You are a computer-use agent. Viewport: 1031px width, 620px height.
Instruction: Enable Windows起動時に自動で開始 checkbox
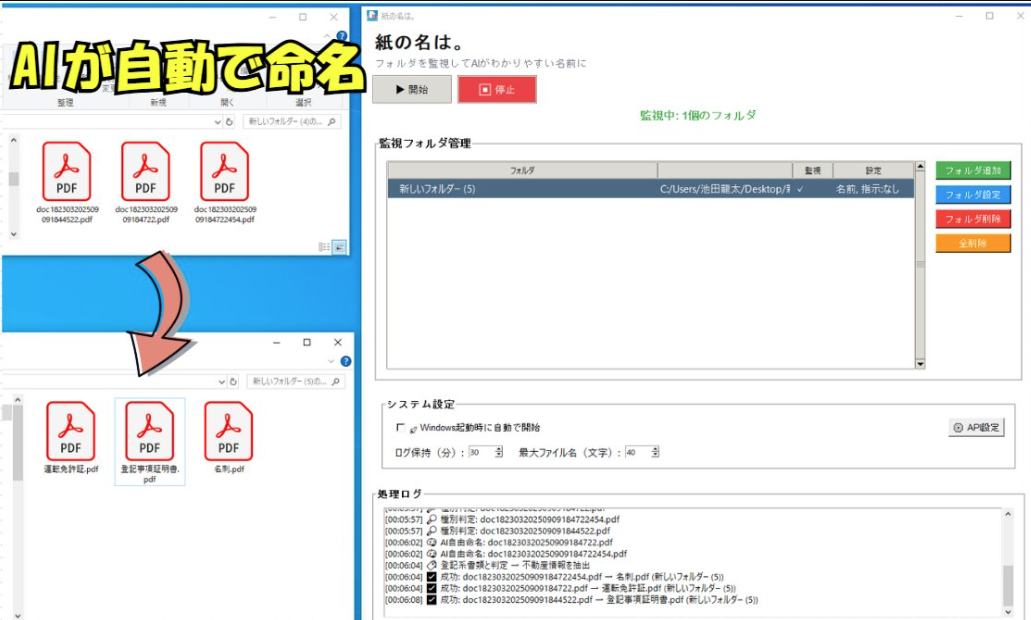tap(401, 428)
